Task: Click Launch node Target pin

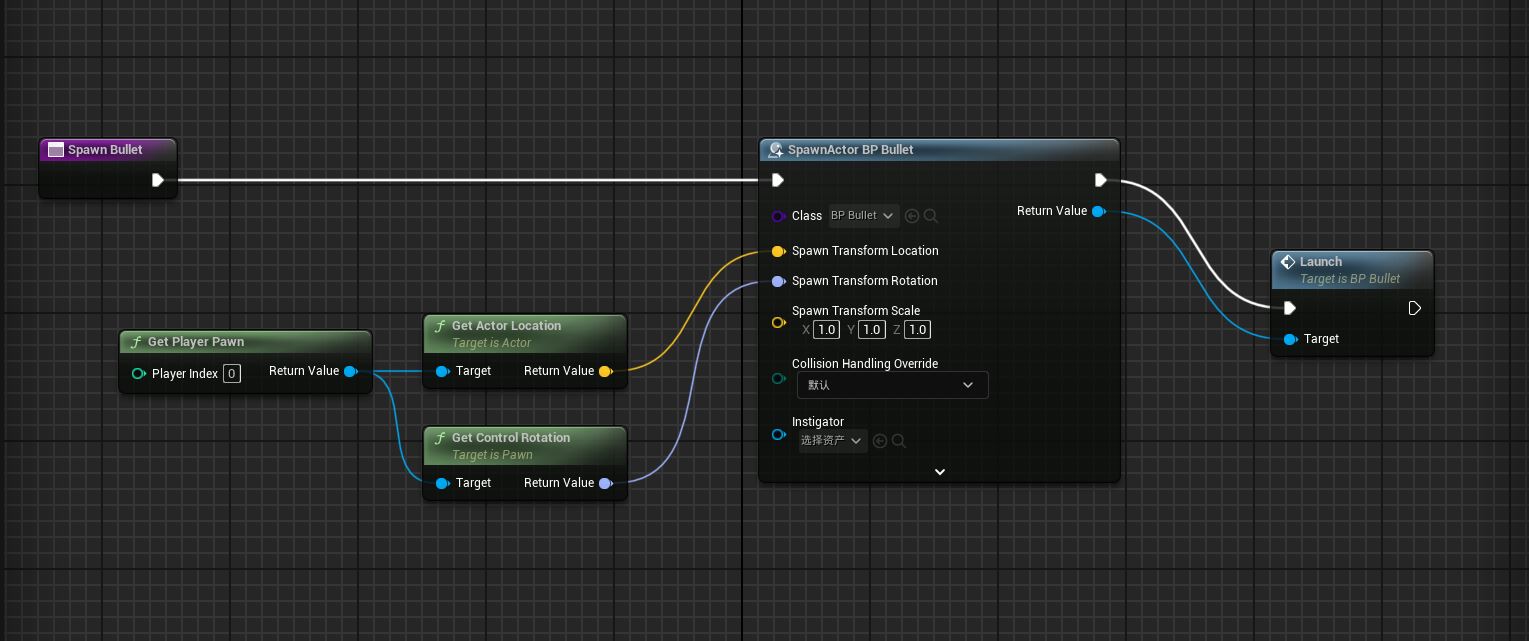Action: click(1290, 339)
